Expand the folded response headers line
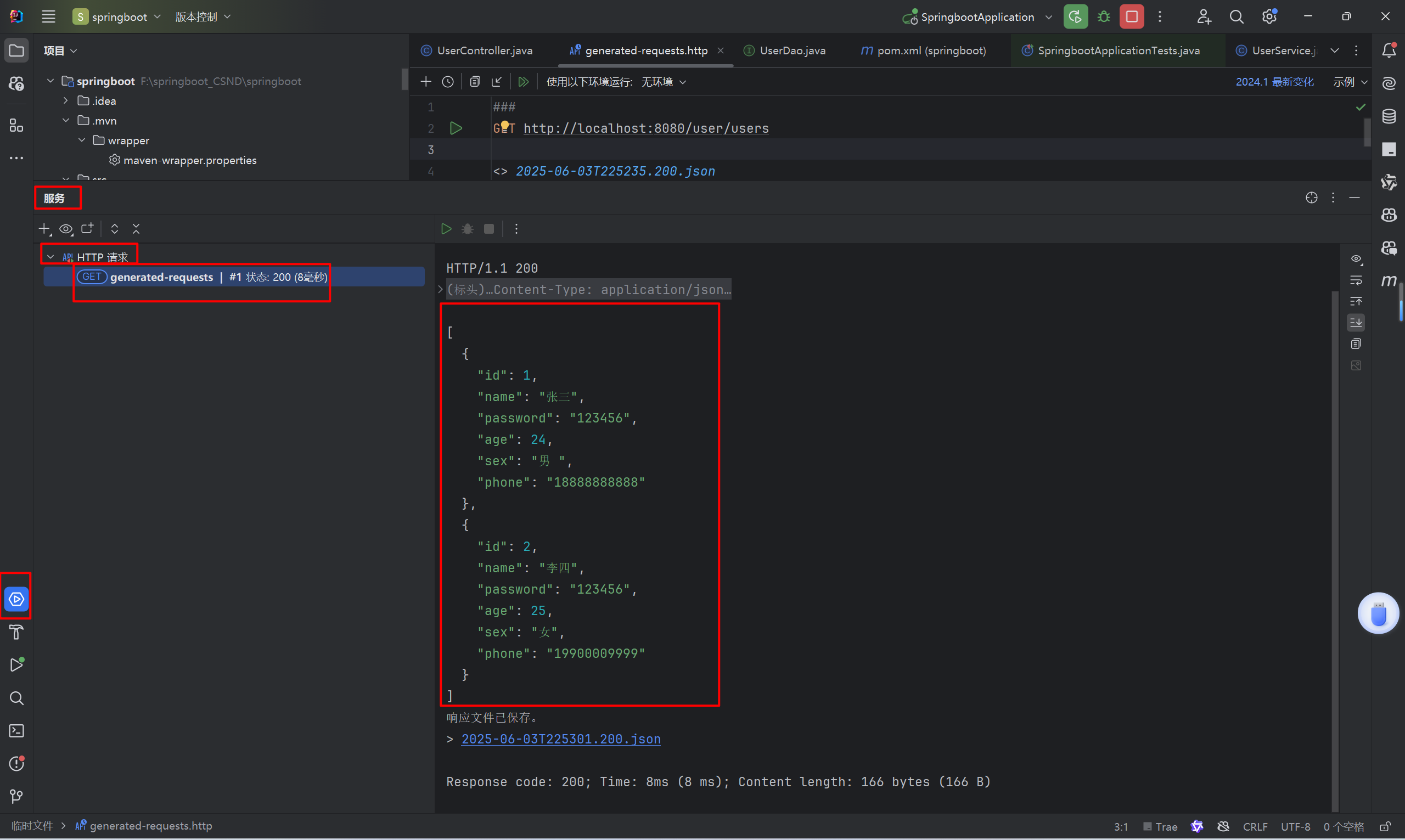This screenshot has width=1405, height=840. coord(440,290)
